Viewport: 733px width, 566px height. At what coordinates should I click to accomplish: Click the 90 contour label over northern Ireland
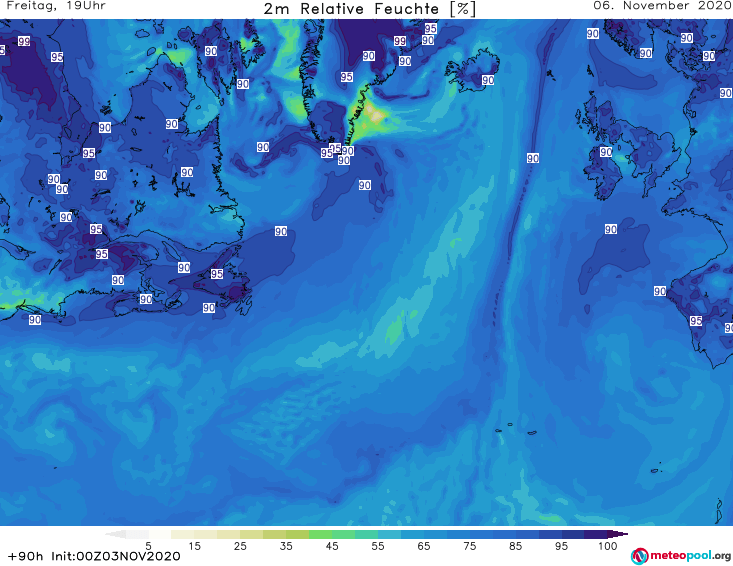[x=606, y=152]
